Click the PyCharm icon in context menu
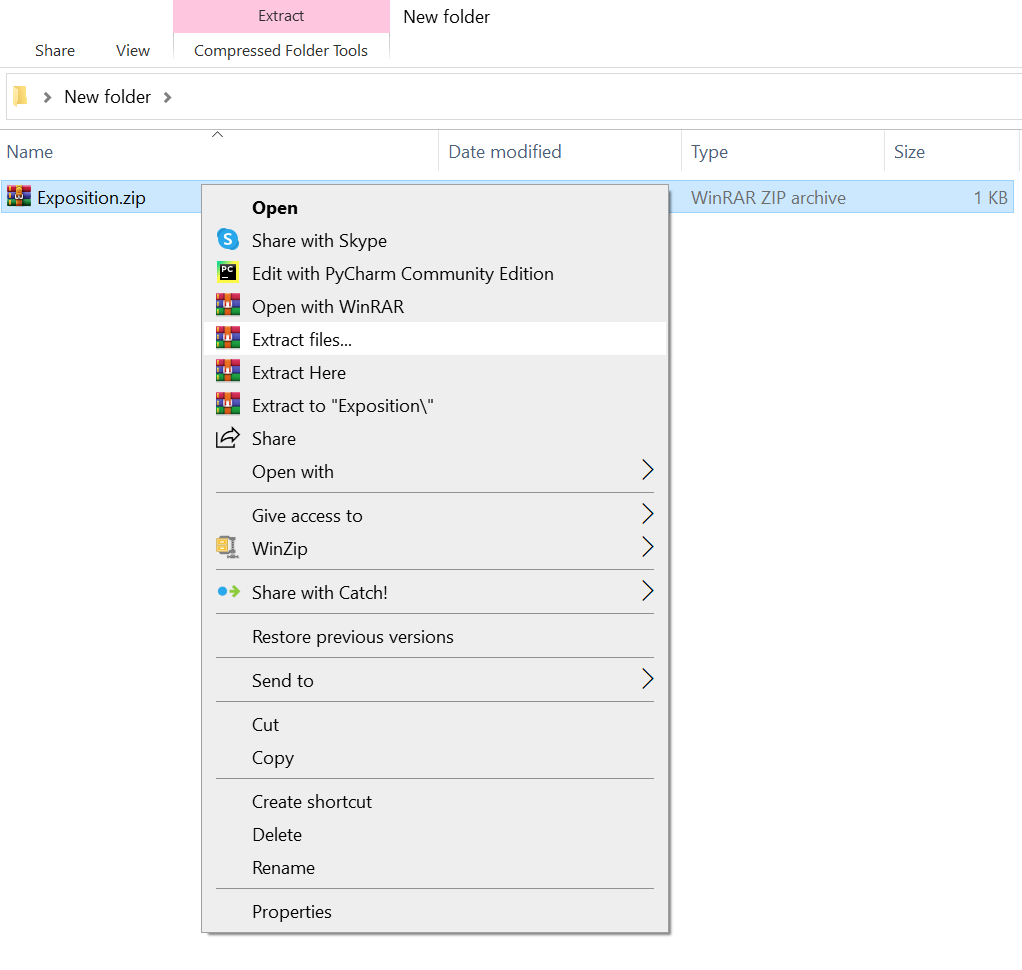The width and height of the screenshot is (1022, 970). 227,272
